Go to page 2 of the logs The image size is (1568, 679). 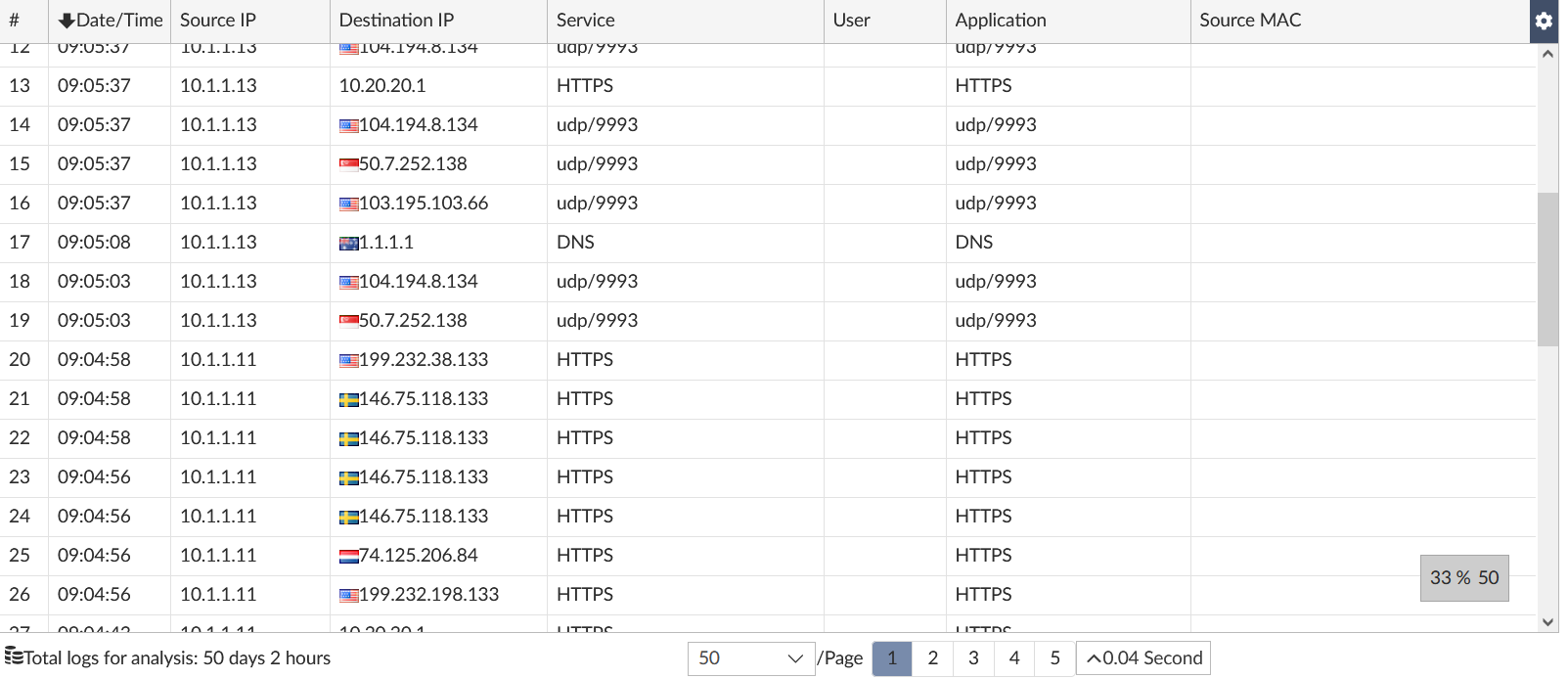(932, 658)
